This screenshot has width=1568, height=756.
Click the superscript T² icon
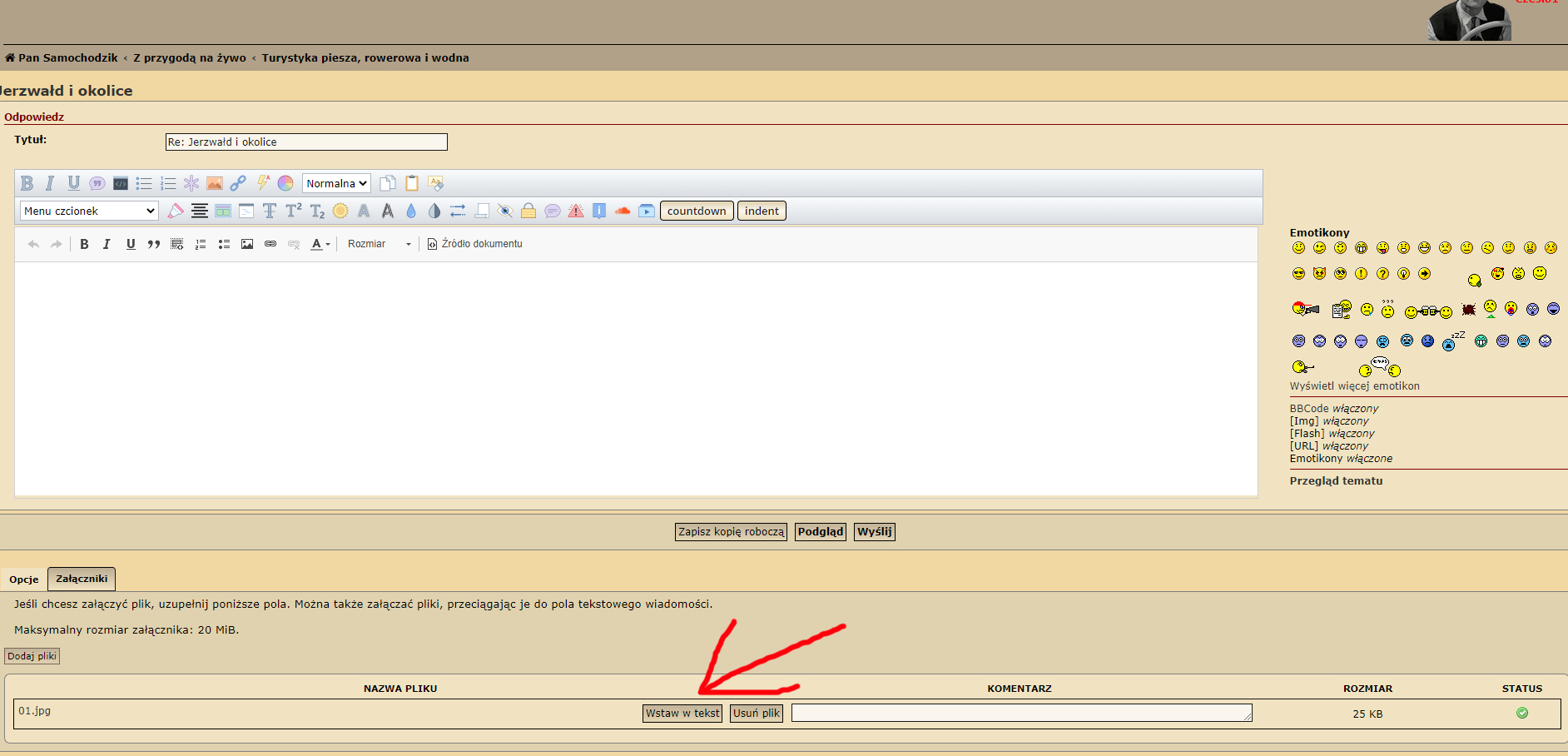tap(294, 211)
